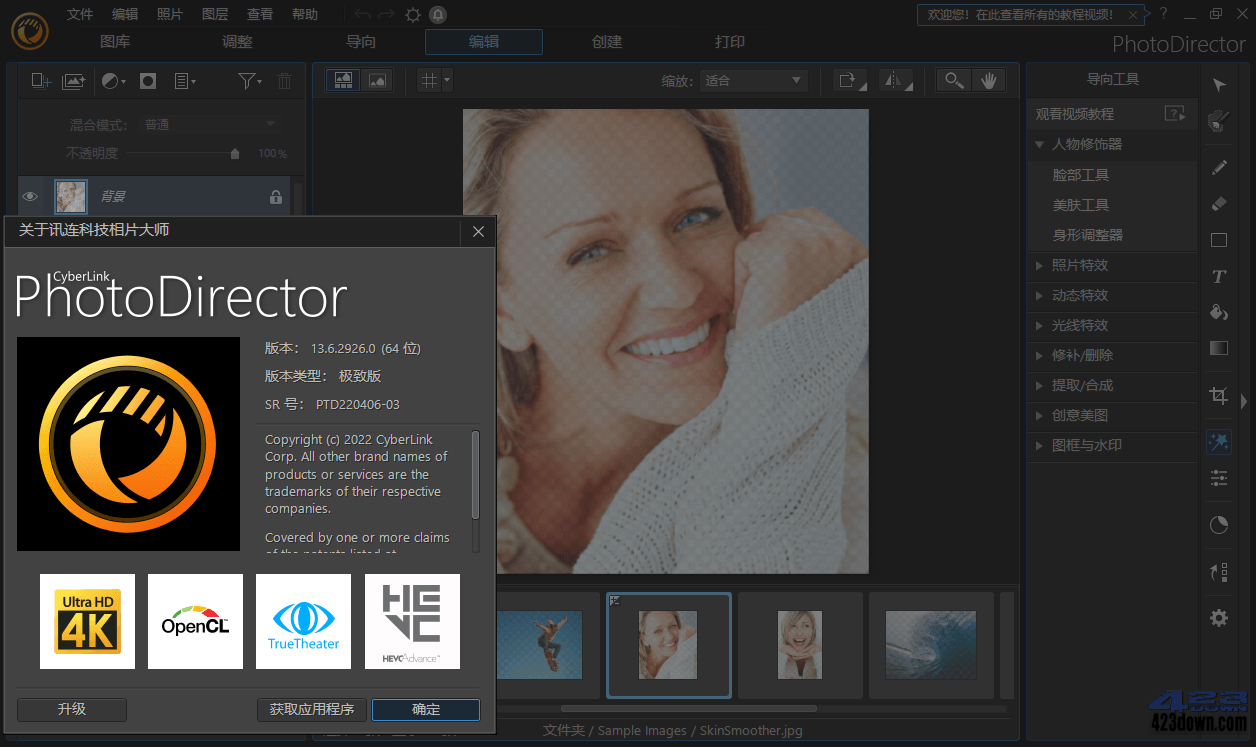Select the arrow selection tool
1256x747 pixels.
pos(1218,84)
